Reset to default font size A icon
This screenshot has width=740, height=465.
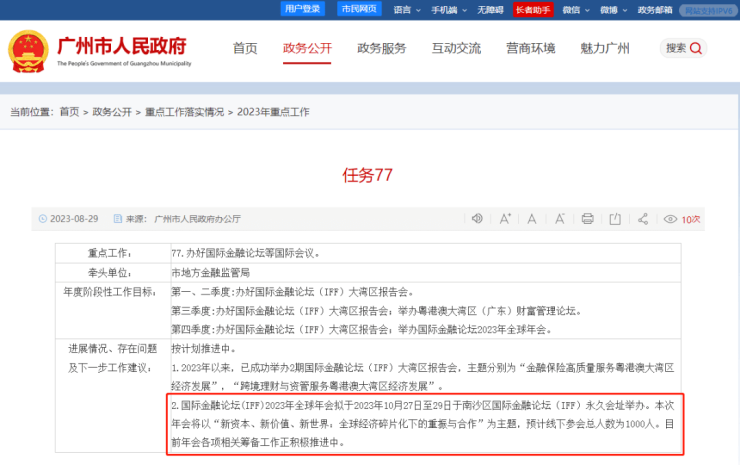532,219
